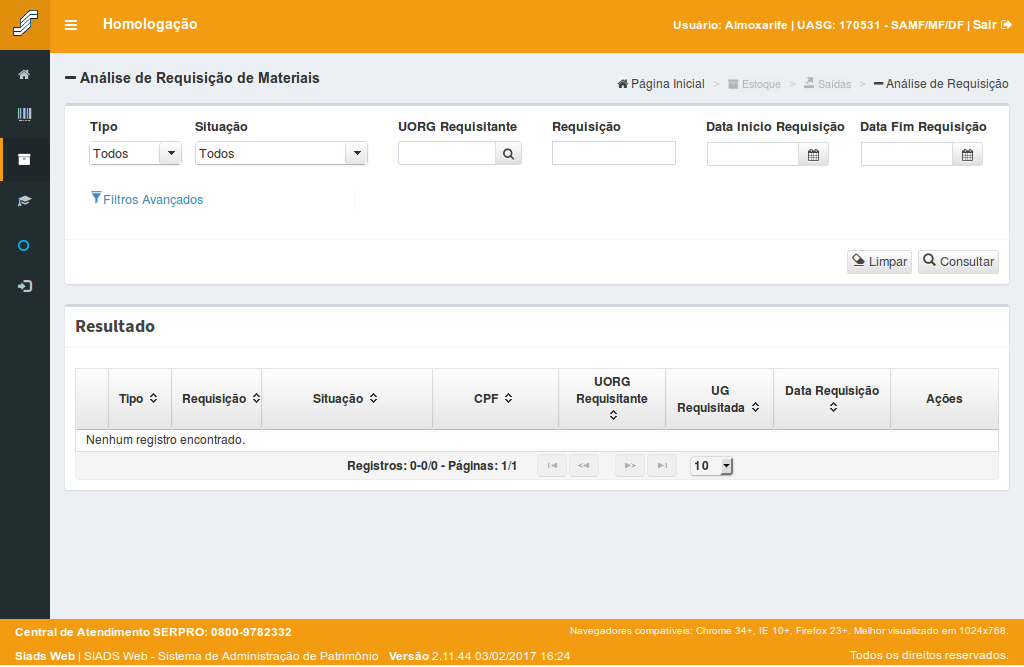Open the Situação dropdown
The height and width of the screenshot is (667, 1024).
(281, 154)
